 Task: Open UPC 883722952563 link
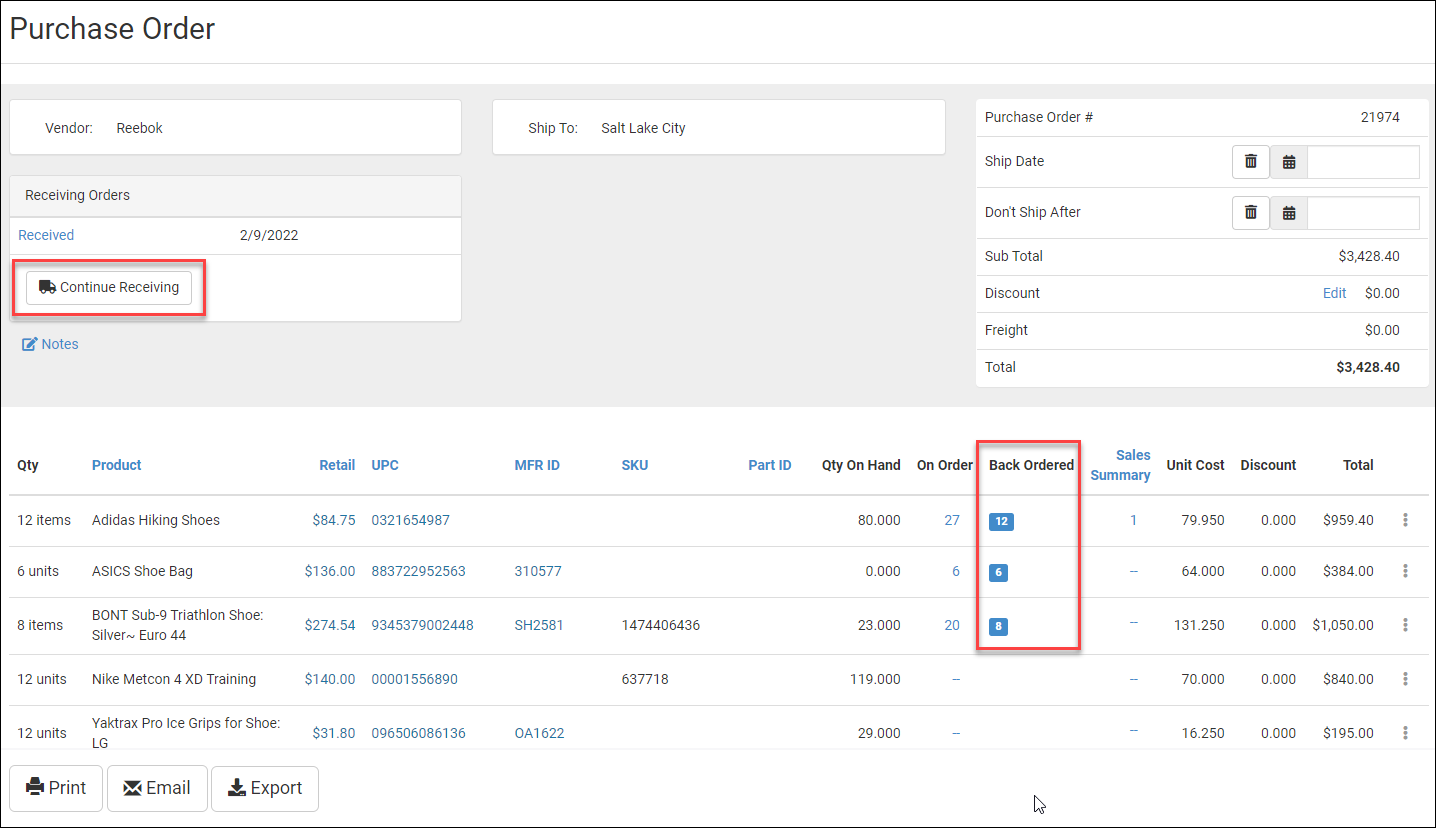click(418, 571)
